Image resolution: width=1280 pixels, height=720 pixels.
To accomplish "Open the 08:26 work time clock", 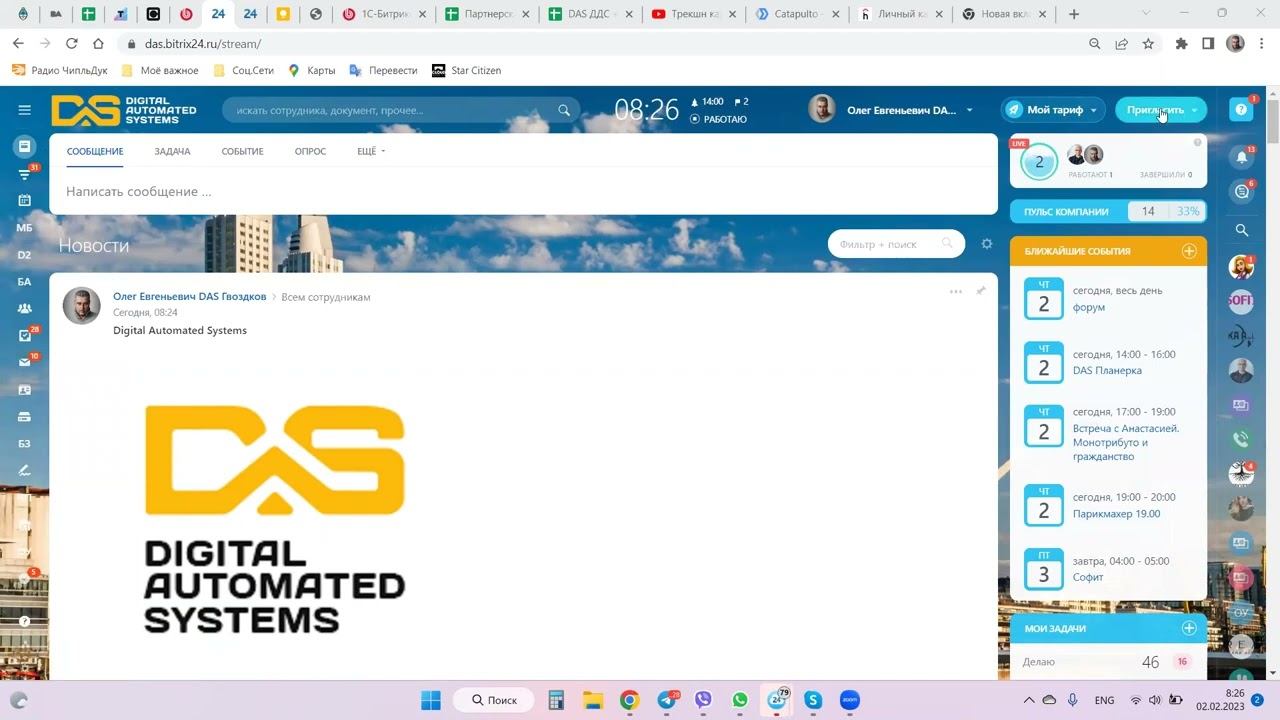I will point(646,110).
